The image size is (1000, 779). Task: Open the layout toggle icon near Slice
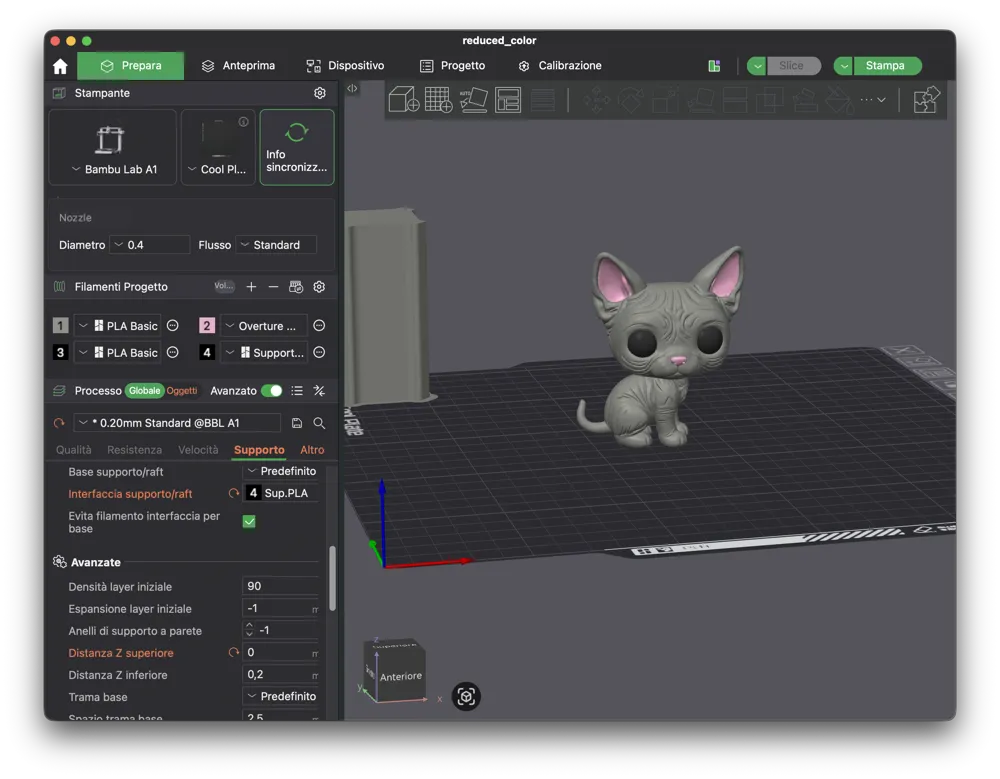click(714, 66)
